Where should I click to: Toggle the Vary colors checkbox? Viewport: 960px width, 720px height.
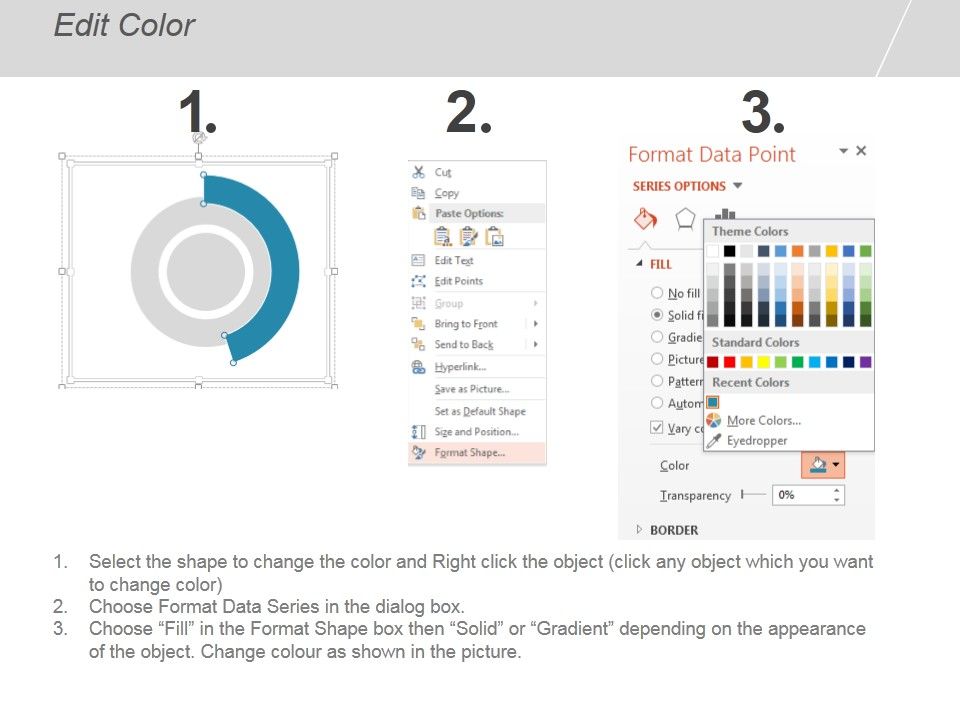pyautogui.click(x=656, y=427)
